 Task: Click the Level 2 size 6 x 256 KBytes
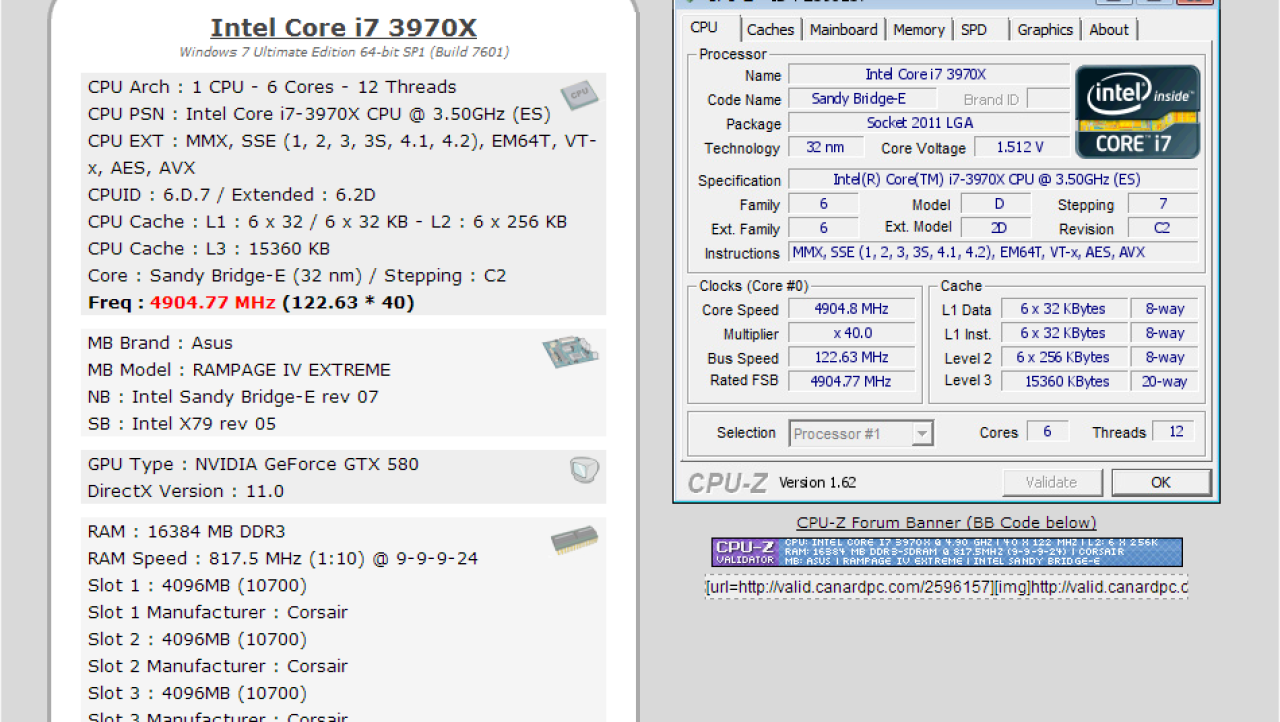[1063, 357]
